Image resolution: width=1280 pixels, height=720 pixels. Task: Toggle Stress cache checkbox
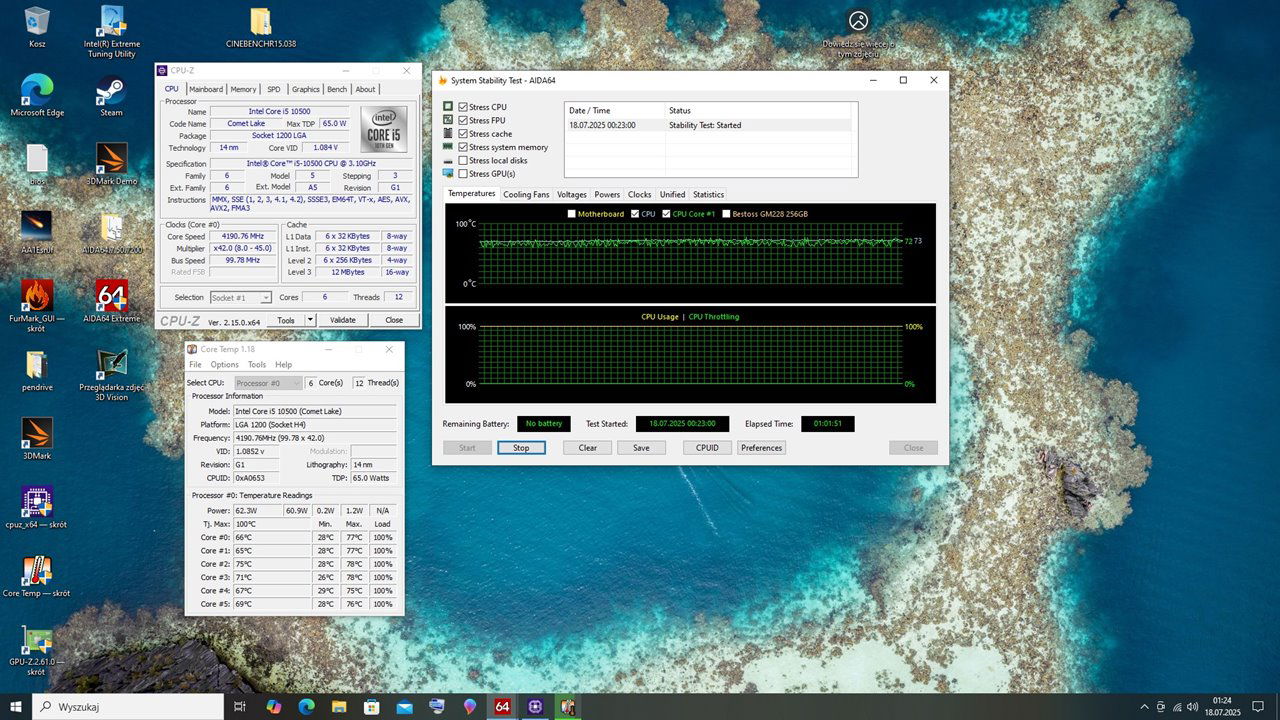tap(463, 134)
